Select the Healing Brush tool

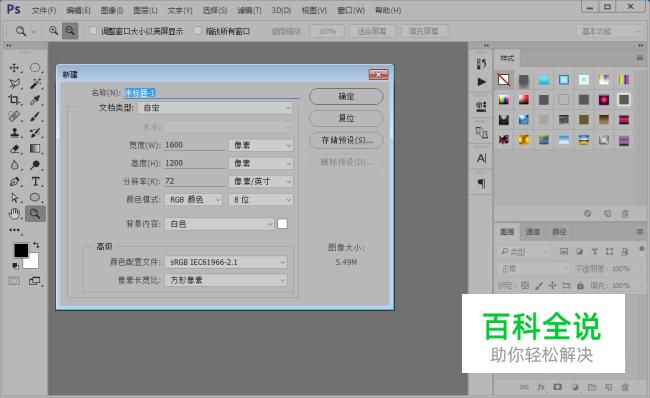point(15,116)
